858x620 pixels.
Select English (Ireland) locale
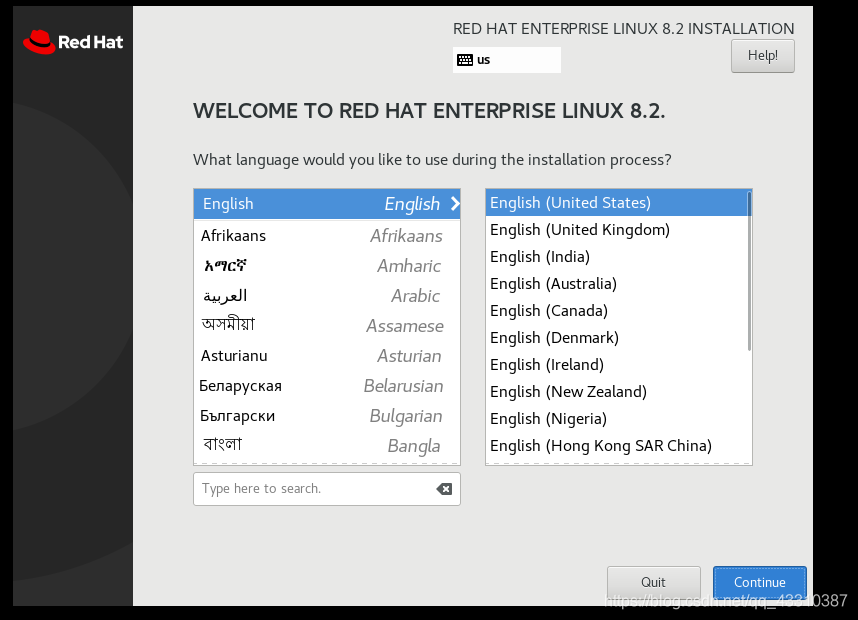pos(616,365)
